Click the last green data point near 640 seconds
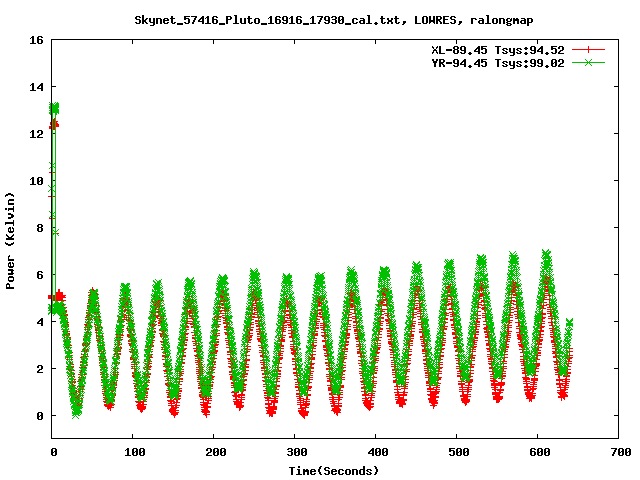This screenshot has width=640, height=480. point(569,323)
